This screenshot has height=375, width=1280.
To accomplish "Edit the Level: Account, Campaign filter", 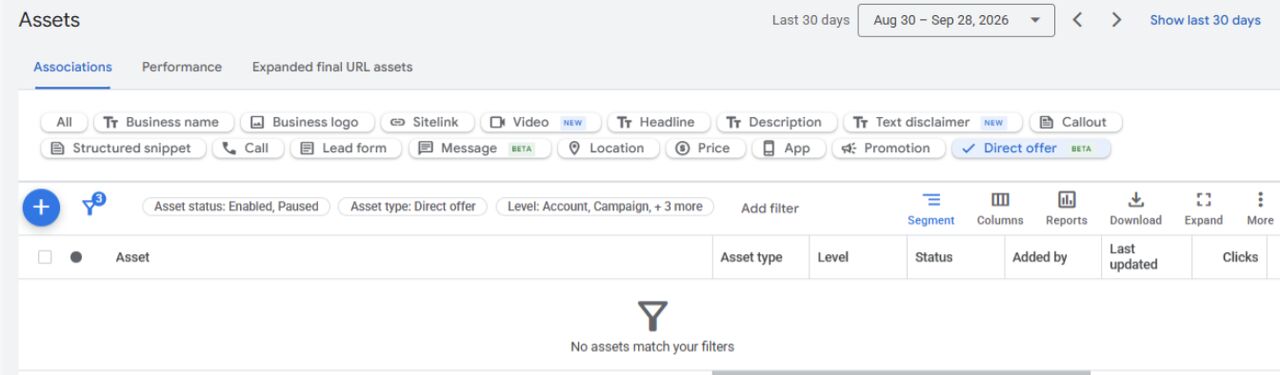I will click(605, 207).
